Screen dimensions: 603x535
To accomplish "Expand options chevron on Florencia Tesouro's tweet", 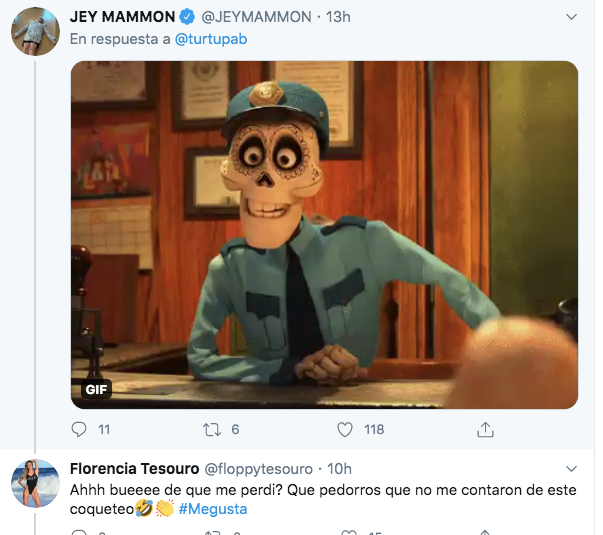I will (571, 468).
